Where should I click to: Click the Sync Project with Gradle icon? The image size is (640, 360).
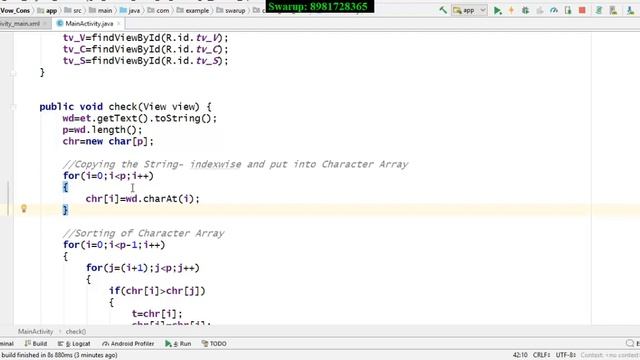point(599,11)
